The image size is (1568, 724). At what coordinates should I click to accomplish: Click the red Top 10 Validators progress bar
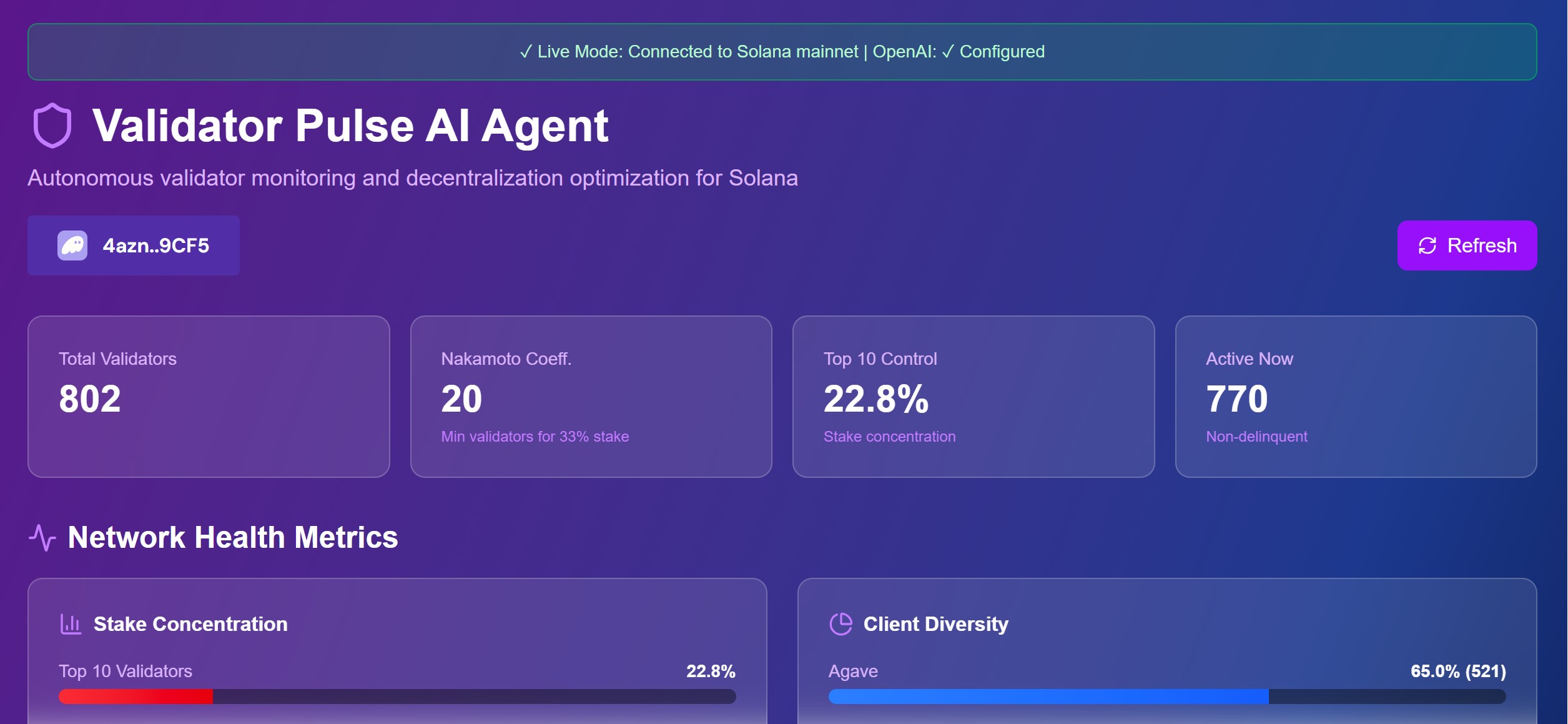point(397,697)
